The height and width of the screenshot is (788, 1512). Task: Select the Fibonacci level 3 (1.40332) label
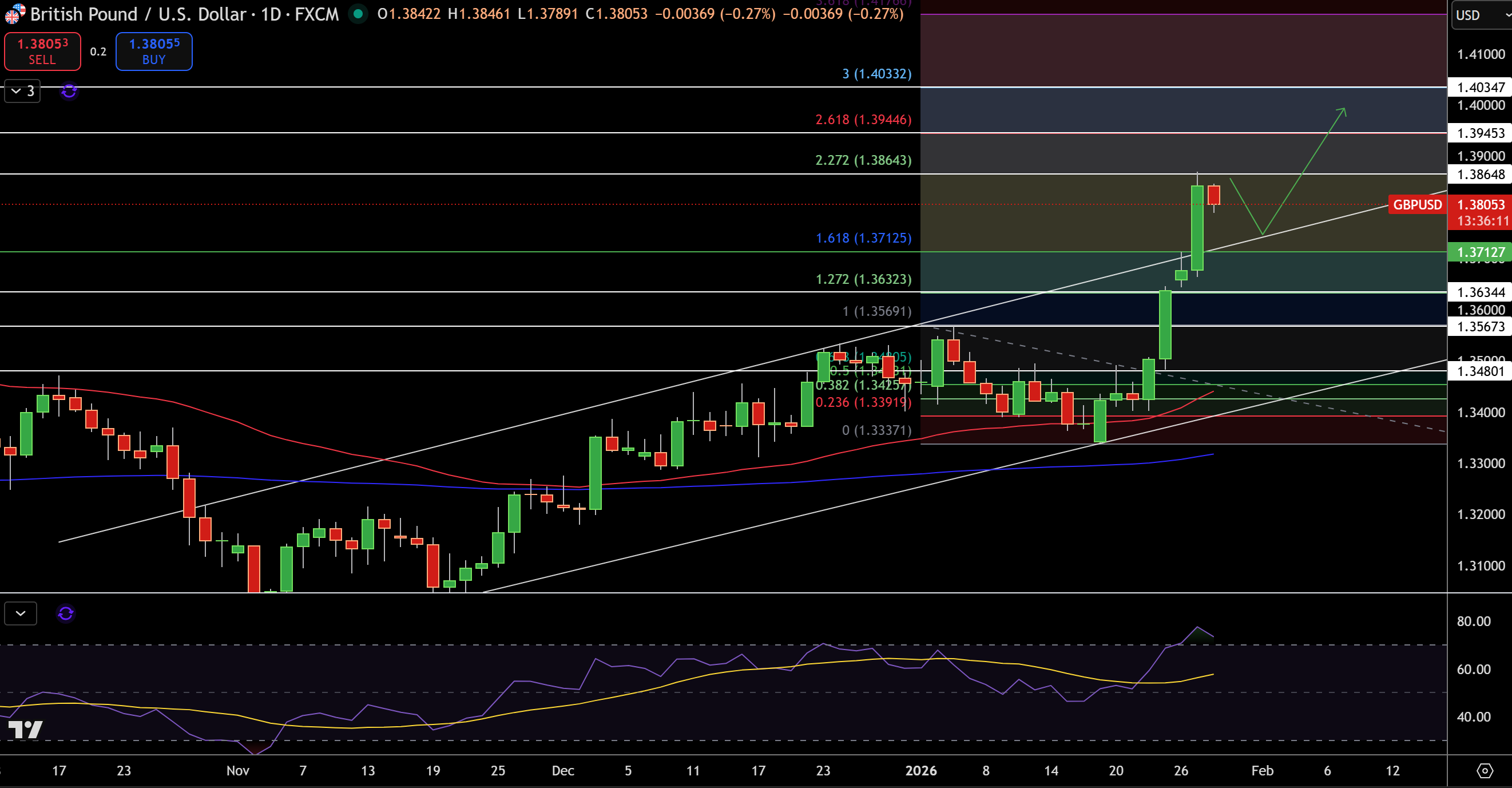[877, 73]
